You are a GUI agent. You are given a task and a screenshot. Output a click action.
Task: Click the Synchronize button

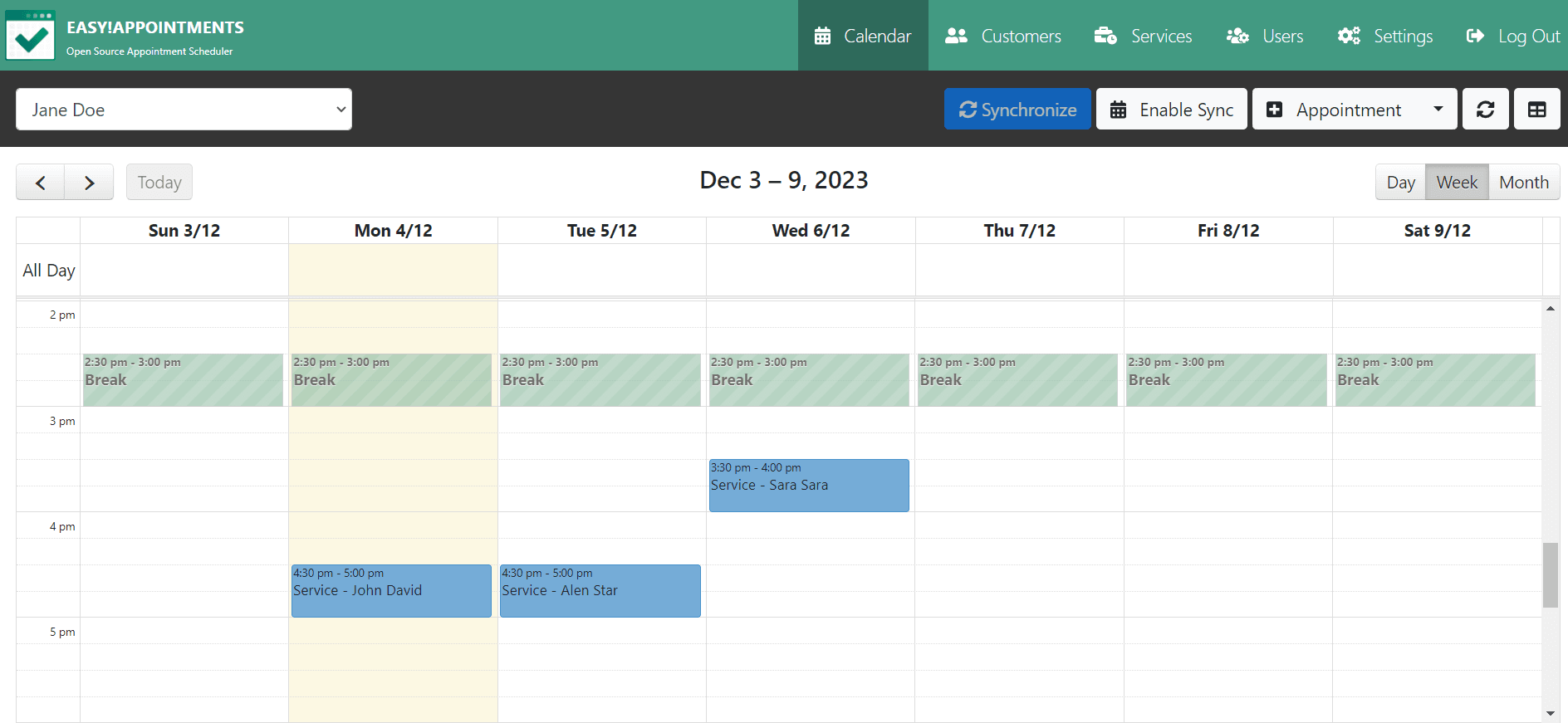coord(1017,109)
